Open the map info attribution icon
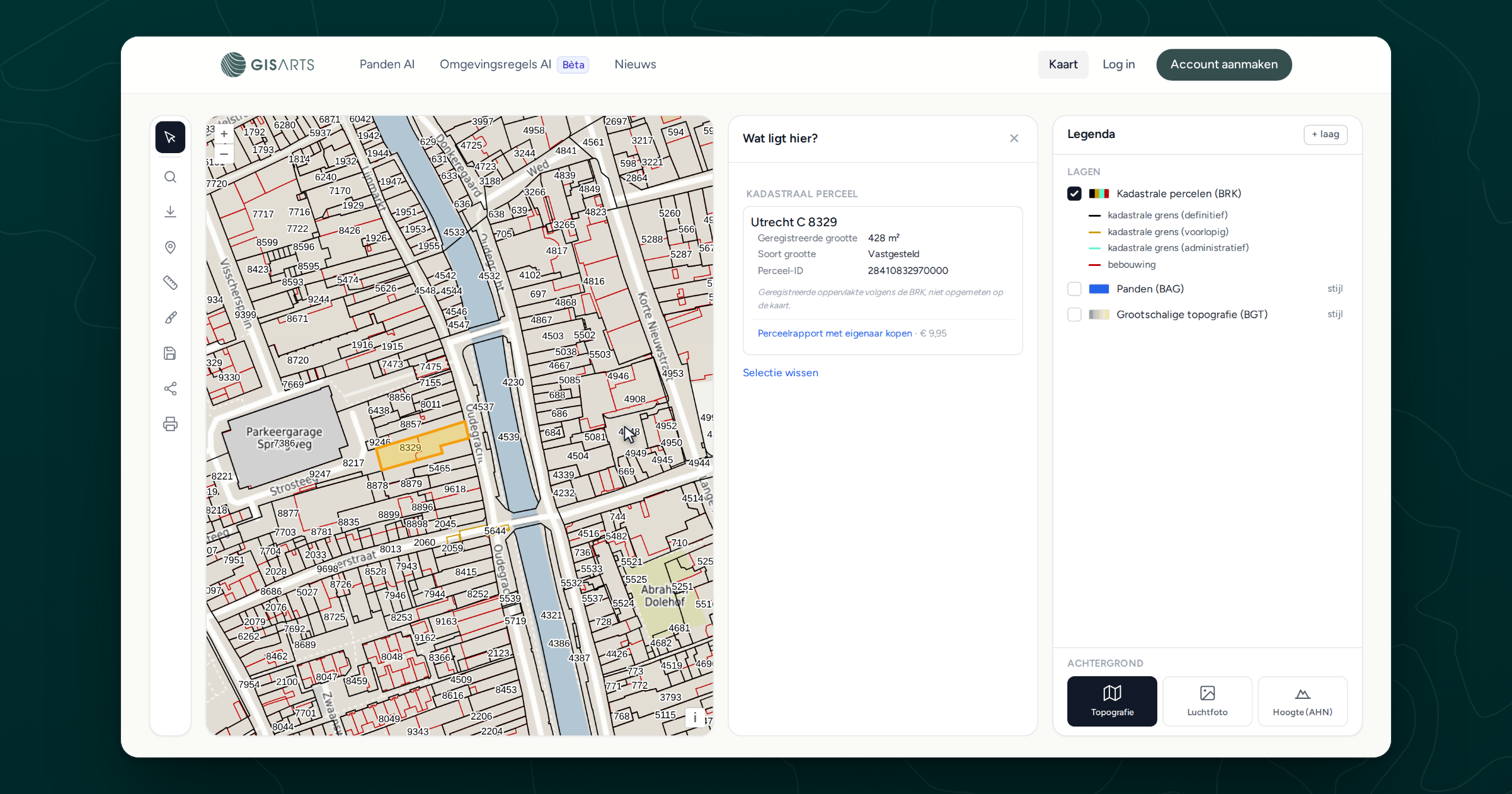 [695, 718]
